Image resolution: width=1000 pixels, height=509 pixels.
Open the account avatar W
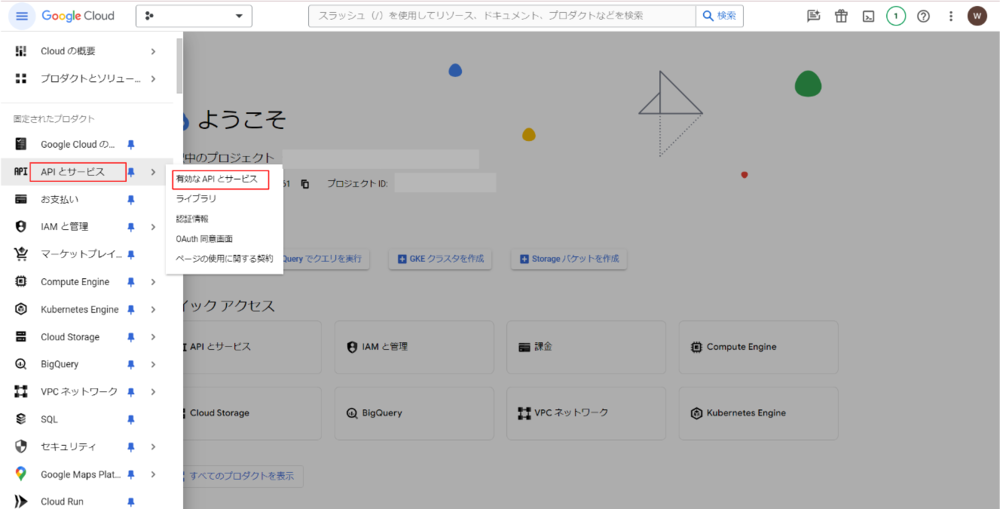point(977,17)
